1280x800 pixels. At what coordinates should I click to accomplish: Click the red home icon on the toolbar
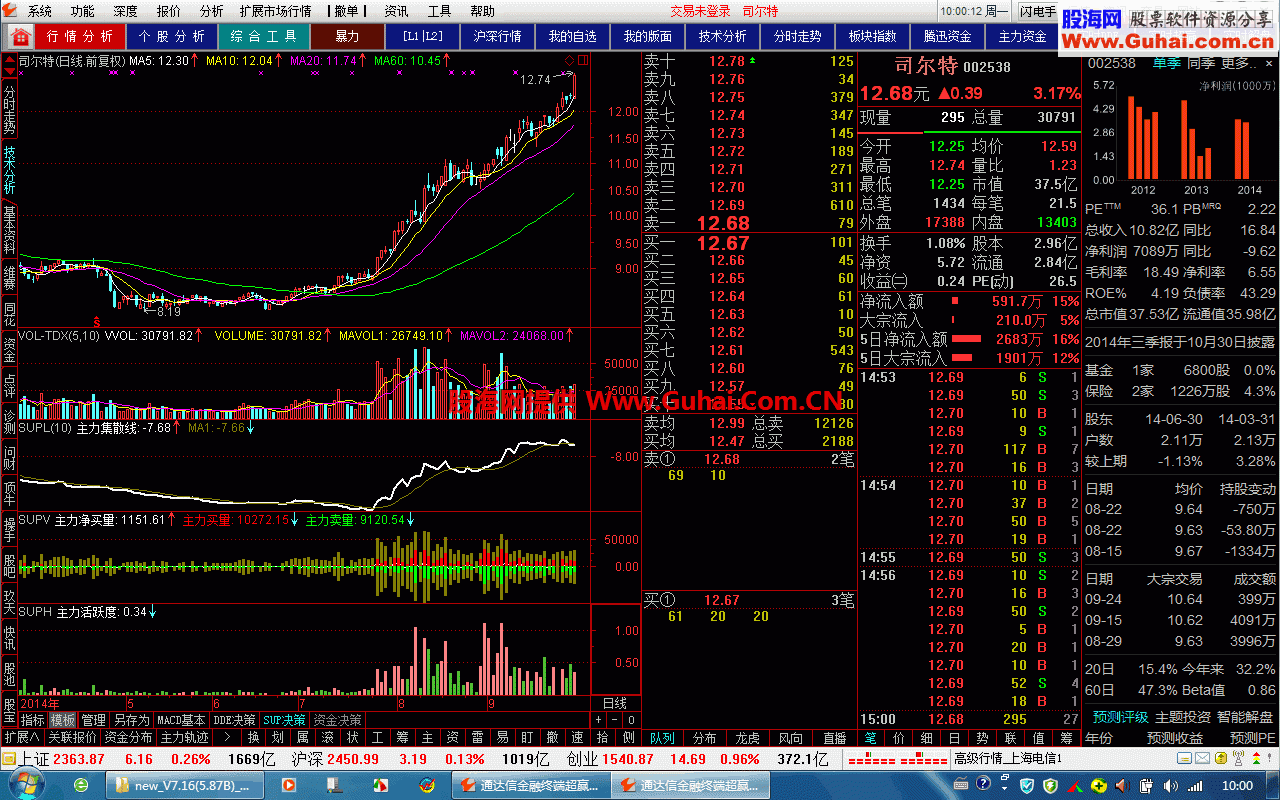coord(20,36)
